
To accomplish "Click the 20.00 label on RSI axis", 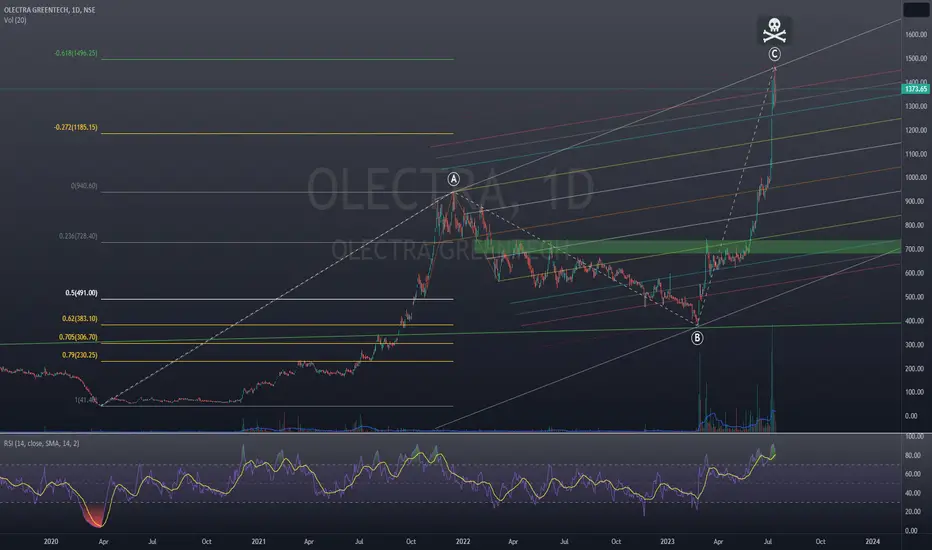I will [912, 512].
